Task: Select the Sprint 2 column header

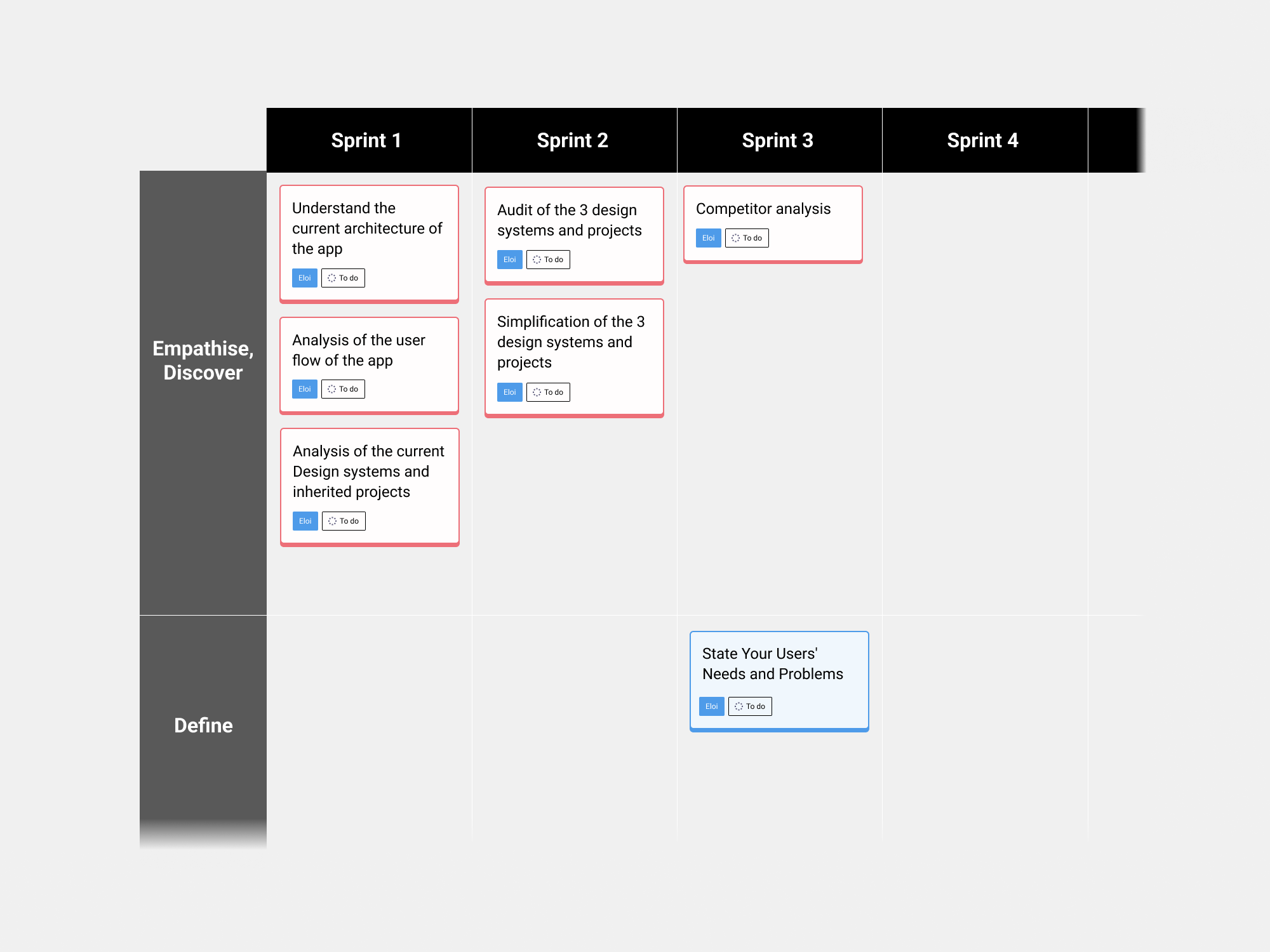Action: [572, 140]
